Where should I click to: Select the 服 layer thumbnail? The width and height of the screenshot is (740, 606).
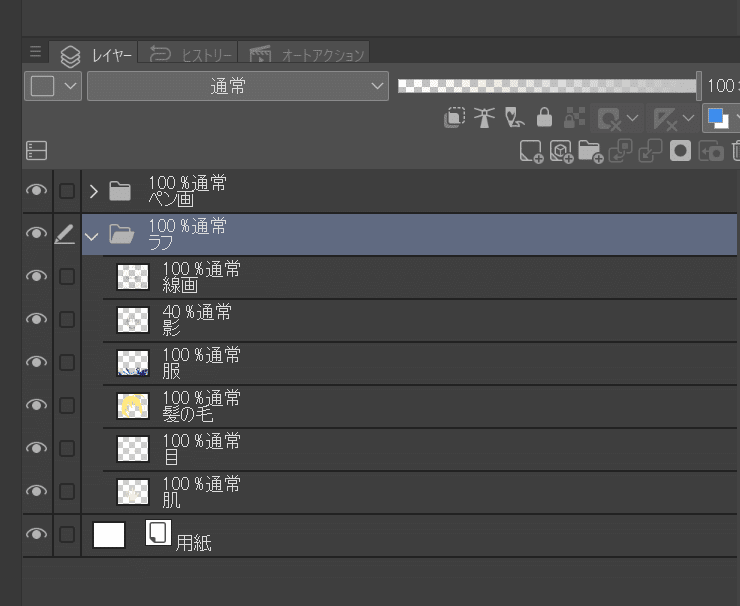pos(133,362)
